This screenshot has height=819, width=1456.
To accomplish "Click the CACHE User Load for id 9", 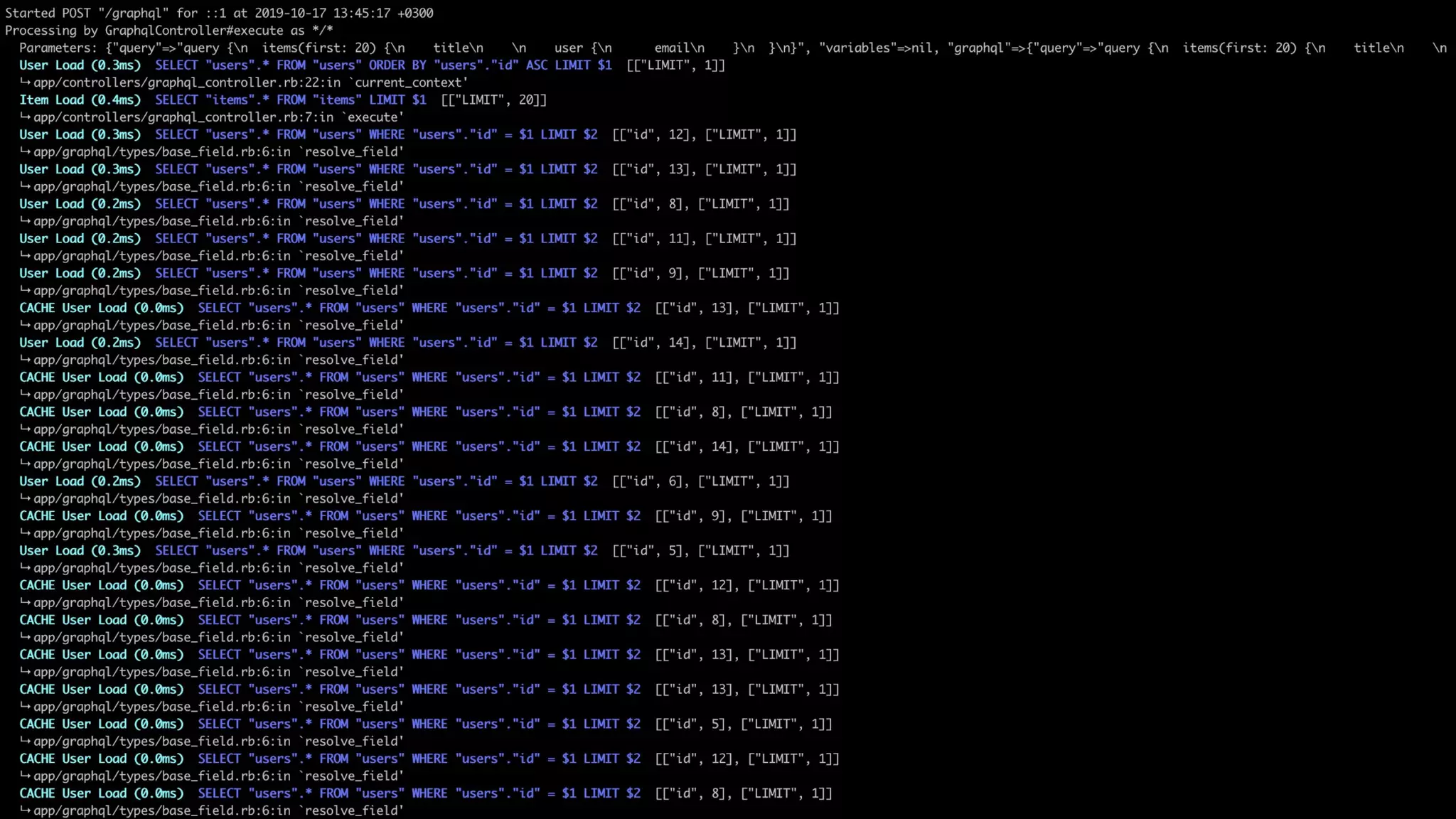I will point(419,516).
